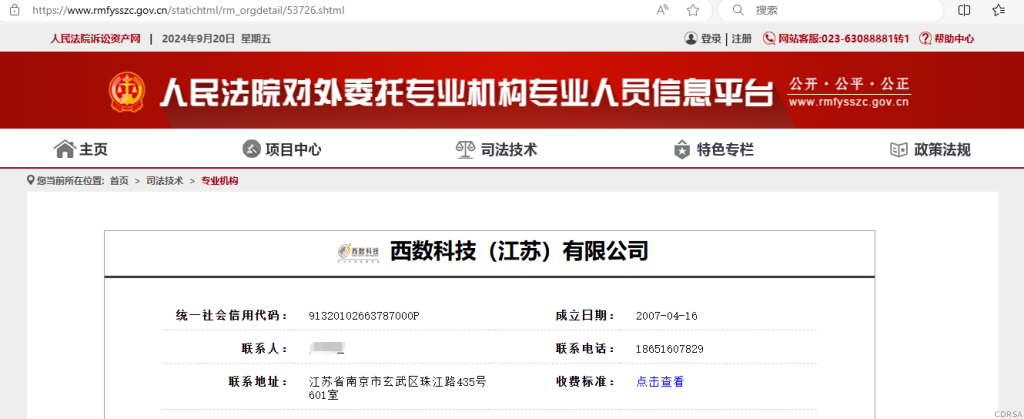1024x419 pixels.
Task: Go to 司法技术 in the breadcrumb
Action: click(165, 181)
